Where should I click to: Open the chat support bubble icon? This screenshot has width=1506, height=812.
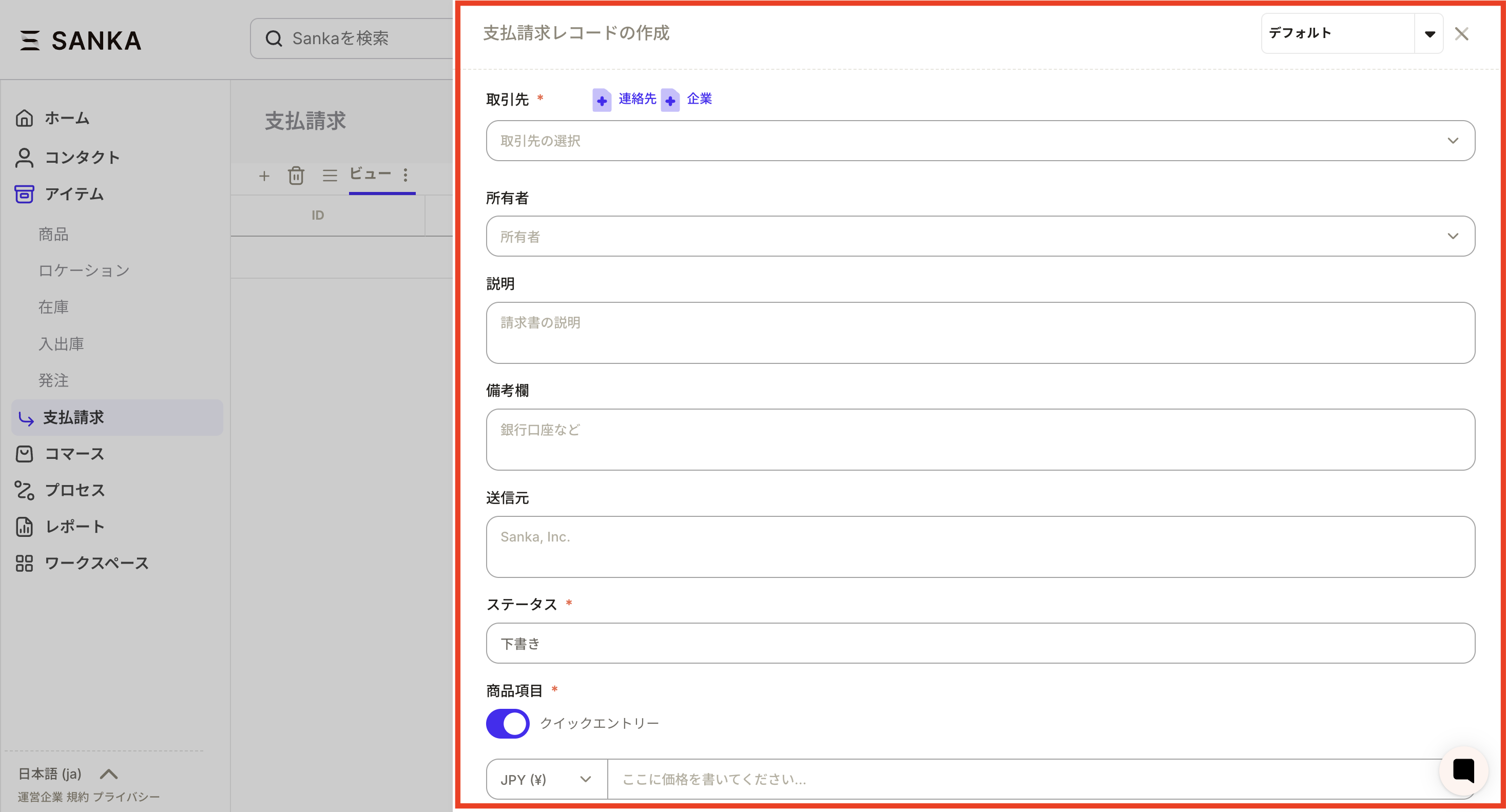(1463, 770)
